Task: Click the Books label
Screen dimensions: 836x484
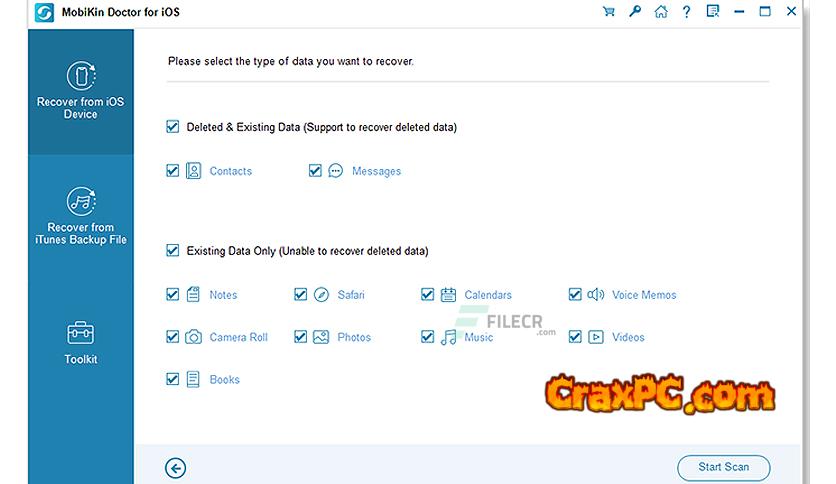Action: pyautogui.click(x=224, y=380)
